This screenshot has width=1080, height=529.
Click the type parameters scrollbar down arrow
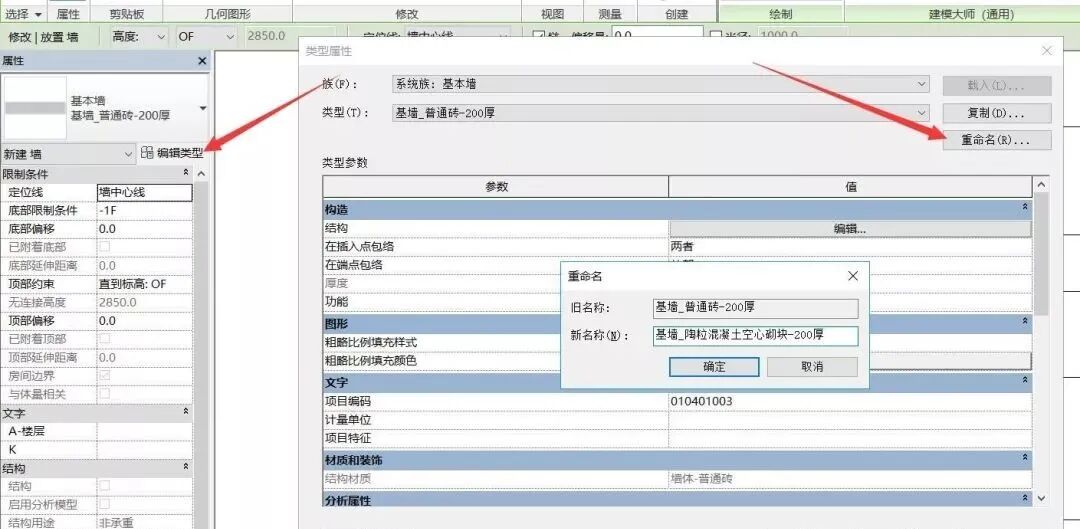[x=1041, y=498]
